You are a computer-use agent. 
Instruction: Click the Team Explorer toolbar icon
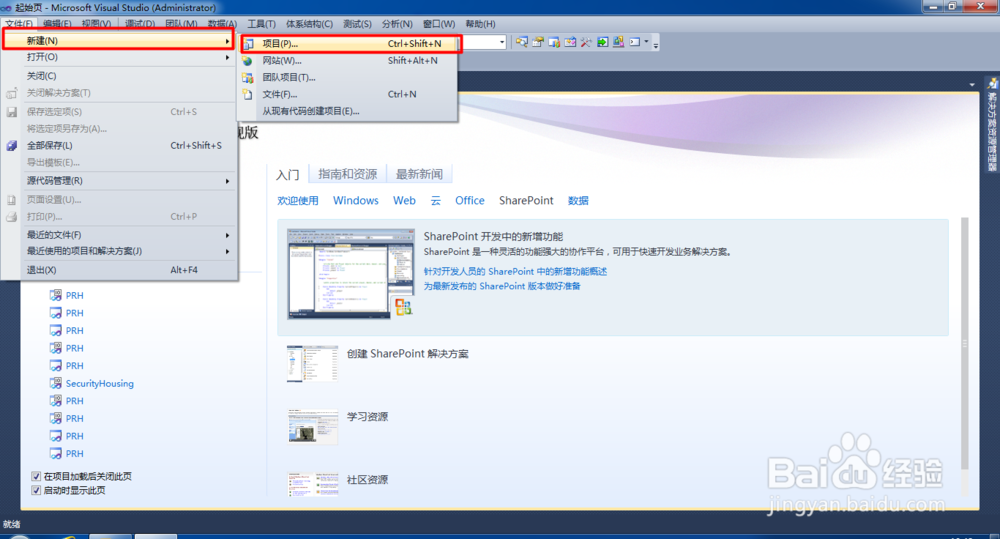570,42
